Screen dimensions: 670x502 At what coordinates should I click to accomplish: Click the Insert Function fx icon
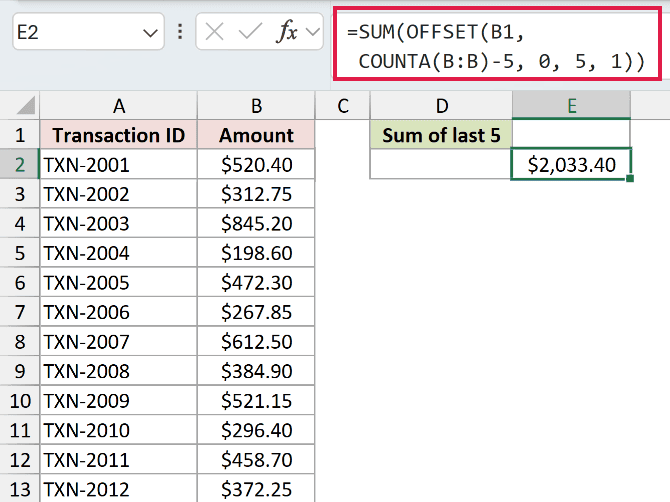(287, 32)
